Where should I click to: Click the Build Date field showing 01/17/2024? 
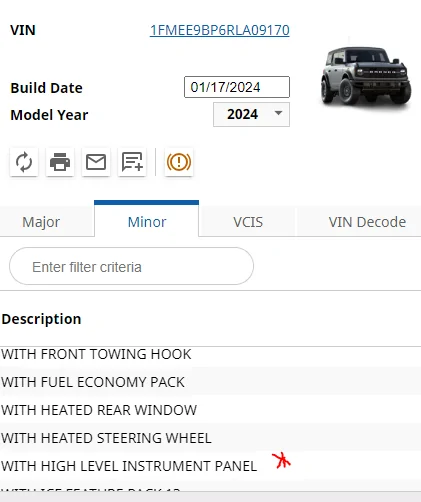click(237, 87)
